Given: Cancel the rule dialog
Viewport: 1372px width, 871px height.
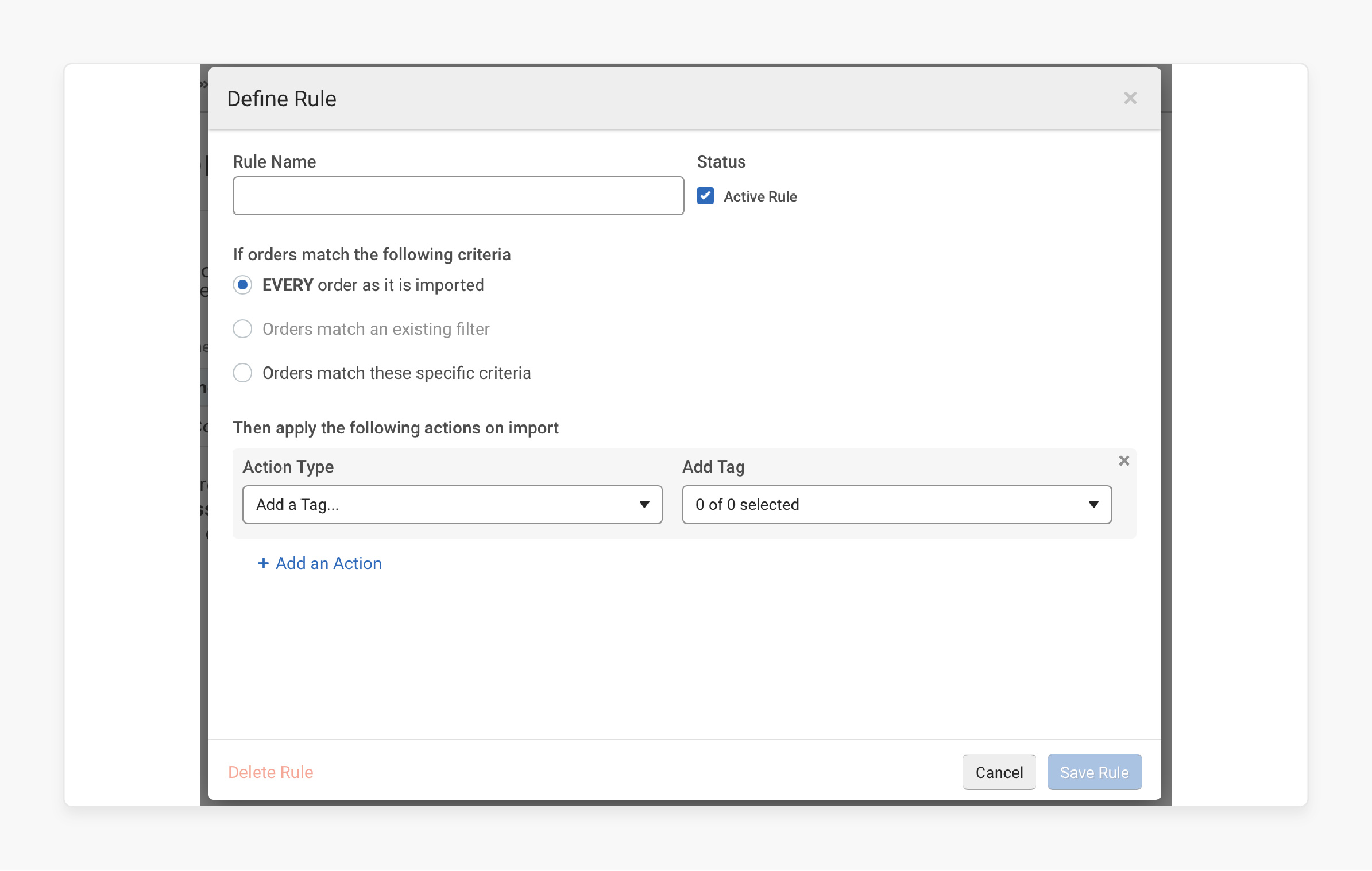Looking at the screenshot, I should coord(999,772).
